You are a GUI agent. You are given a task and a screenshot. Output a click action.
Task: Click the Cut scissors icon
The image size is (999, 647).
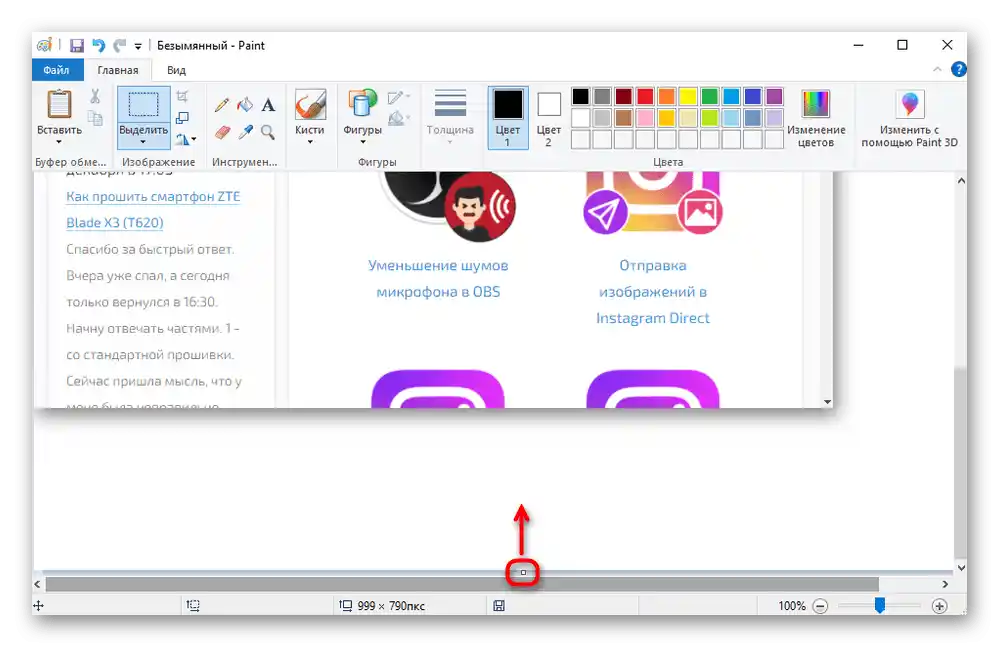[95, 97]
